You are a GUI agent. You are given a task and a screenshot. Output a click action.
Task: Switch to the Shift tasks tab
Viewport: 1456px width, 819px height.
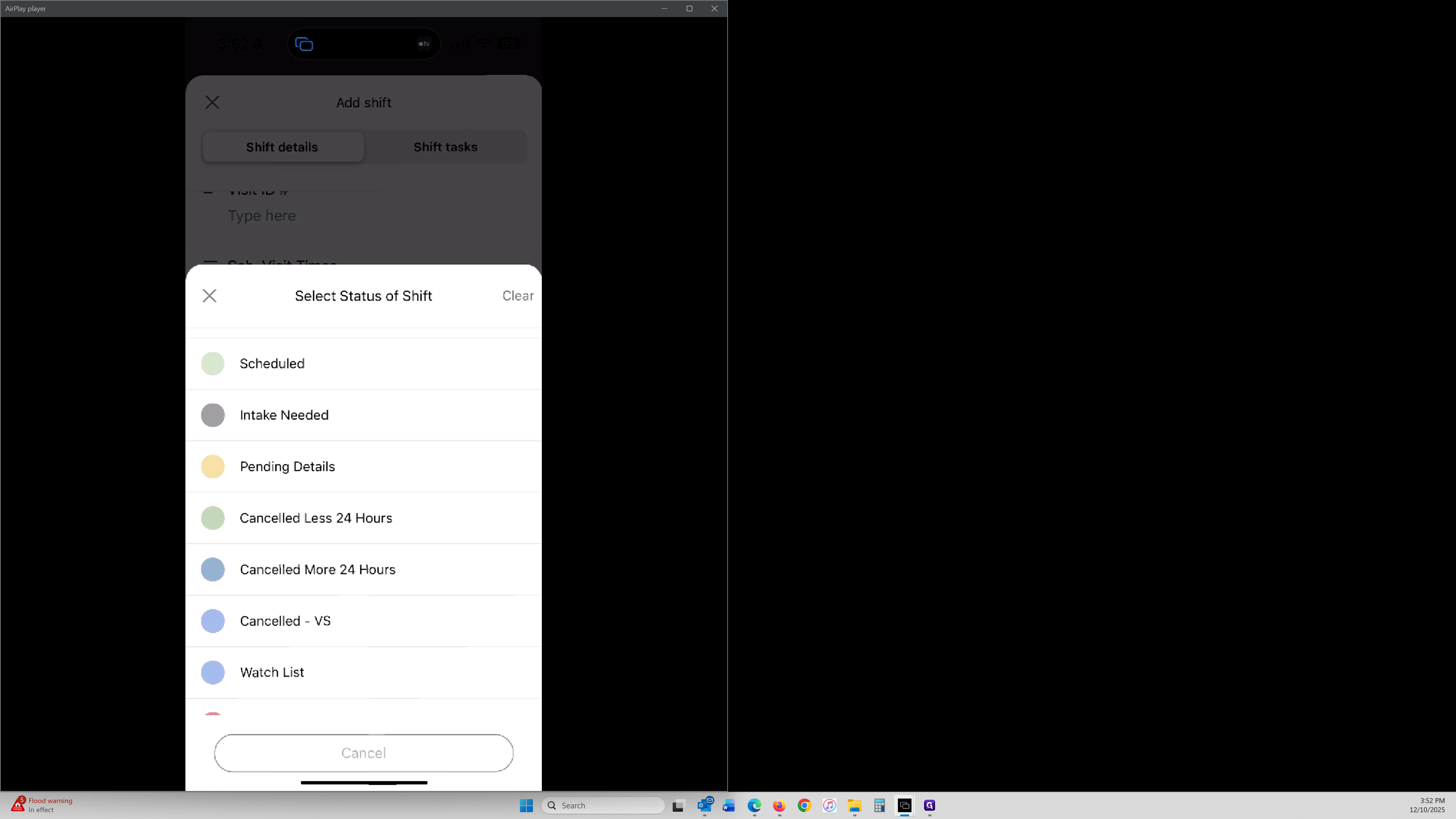click(445, 147)
